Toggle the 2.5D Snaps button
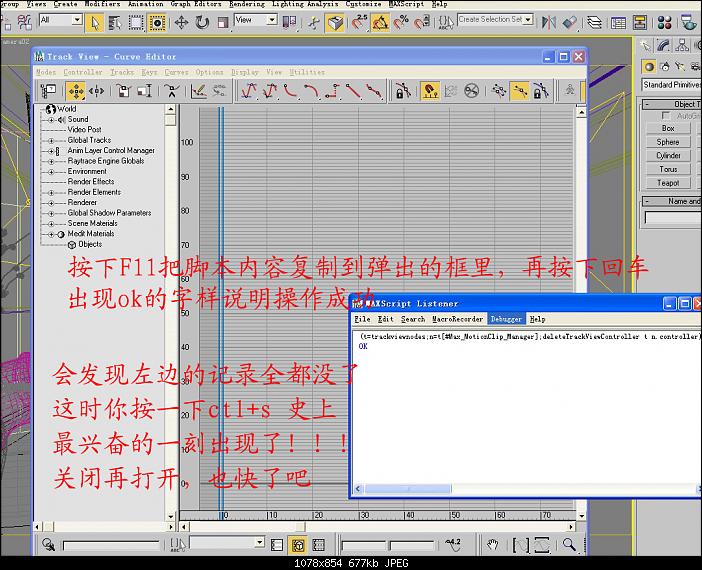Image resolution: width=702 pixels, height=570 pixels. point(360,22)
